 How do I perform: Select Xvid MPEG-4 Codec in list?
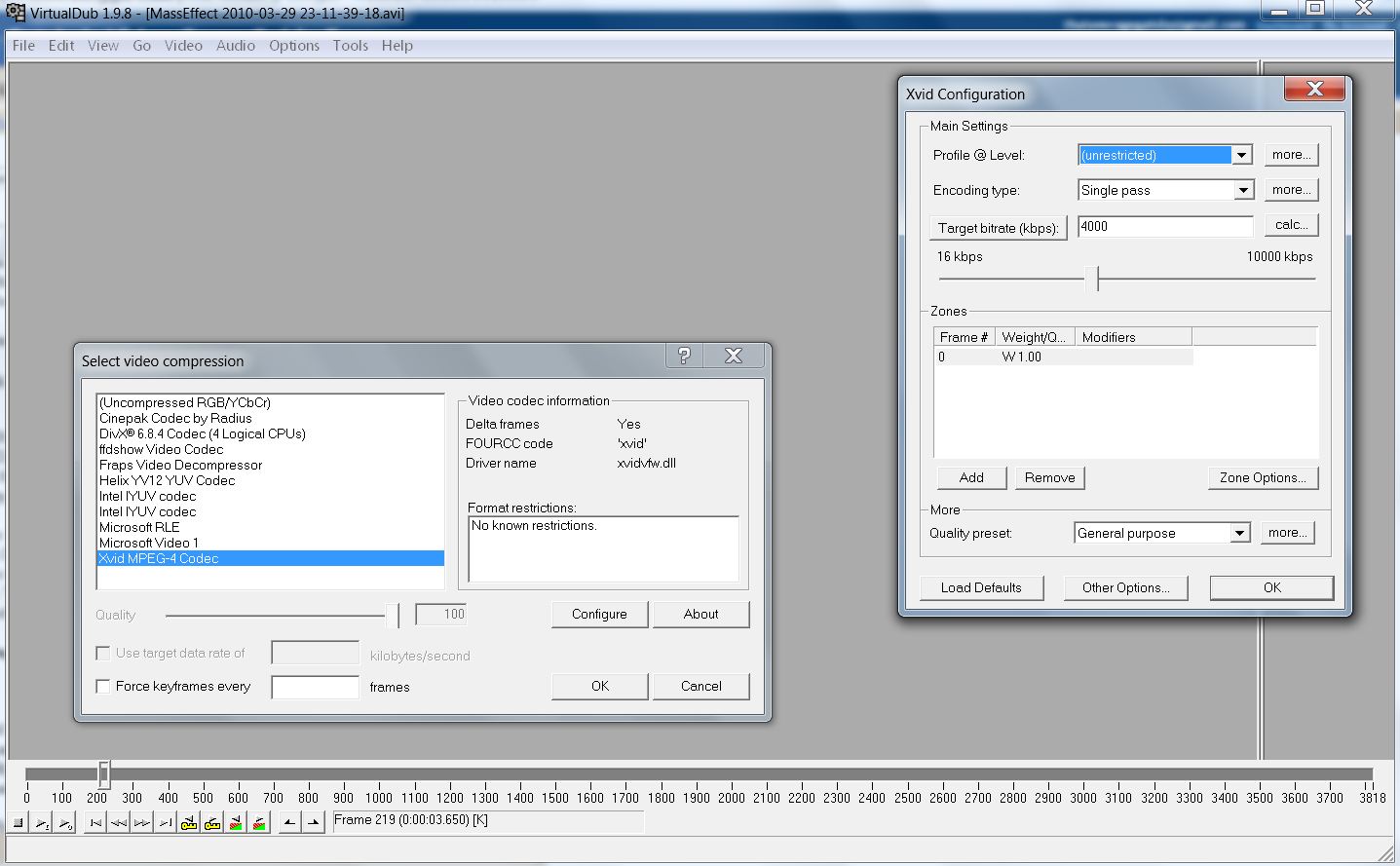pyautogui.click(x=271, y=558)
